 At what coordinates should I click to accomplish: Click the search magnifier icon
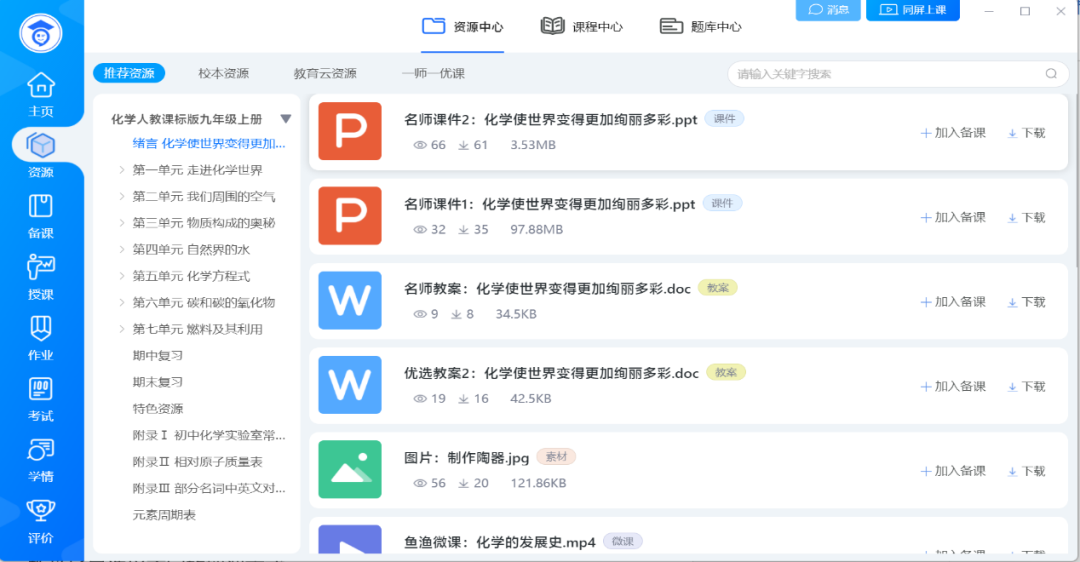pyautogui.click(x=1051, y=74)
